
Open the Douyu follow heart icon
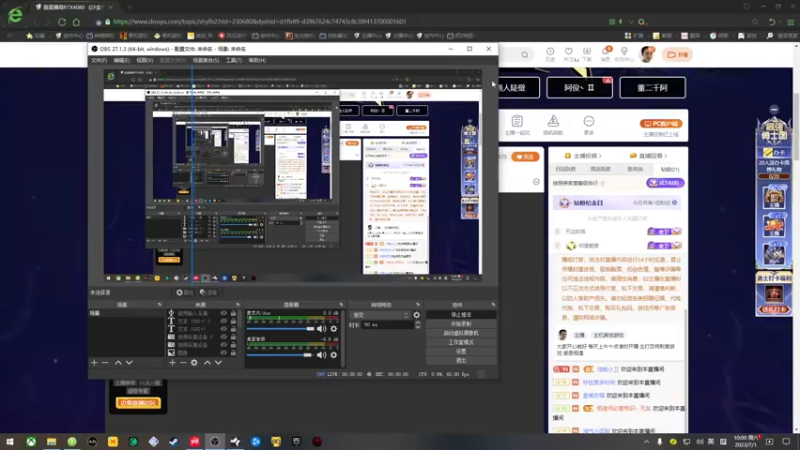click(x=569, y=54)
